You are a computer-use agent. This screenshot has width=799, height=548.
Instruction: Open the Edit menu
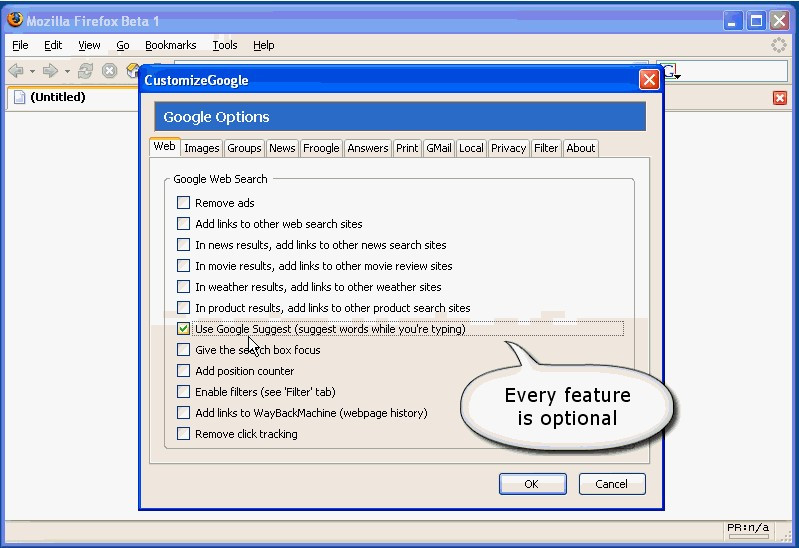point(53,45)
